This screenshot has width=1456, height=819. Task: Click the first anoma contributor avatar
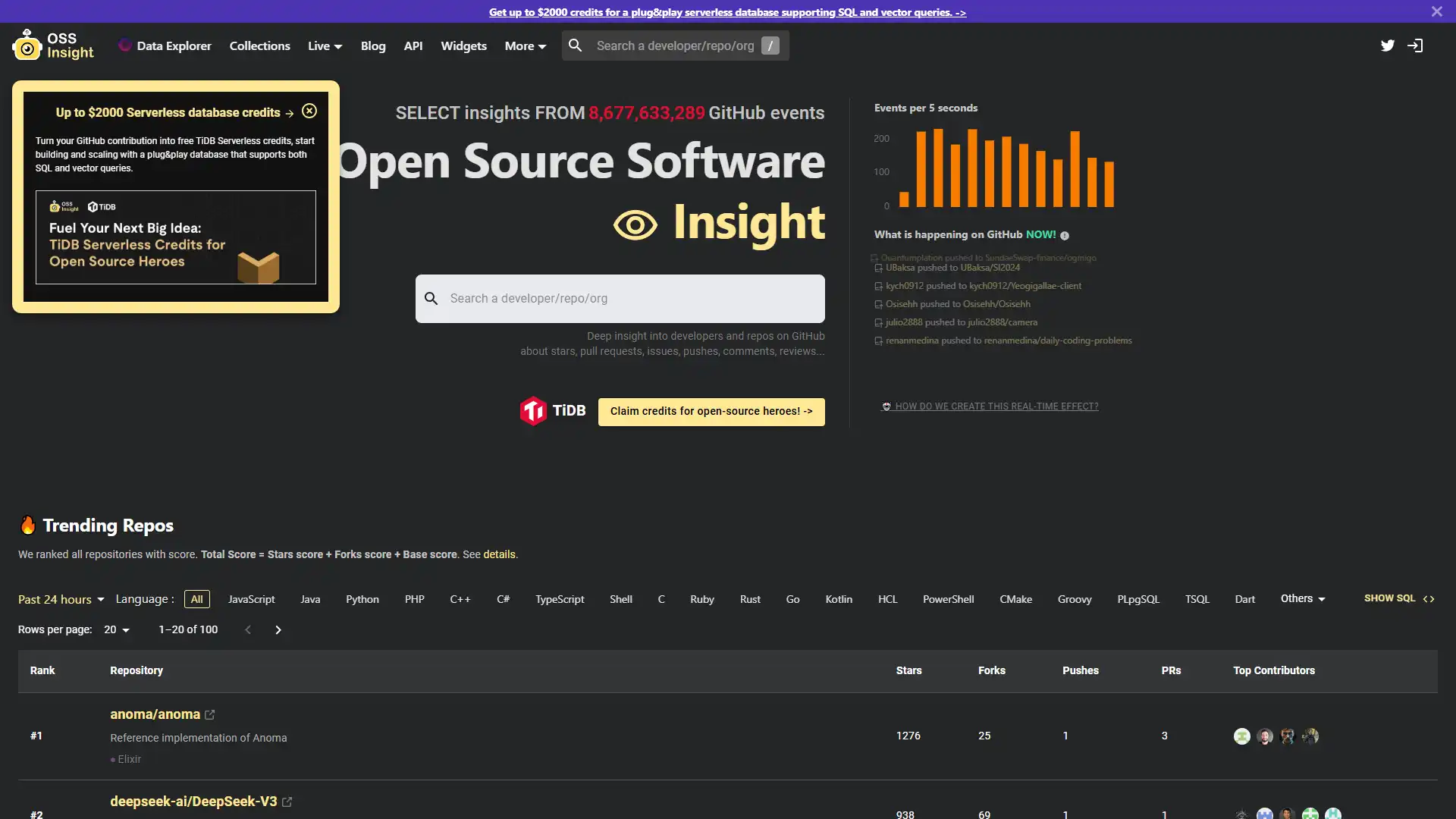[1242, 736]
